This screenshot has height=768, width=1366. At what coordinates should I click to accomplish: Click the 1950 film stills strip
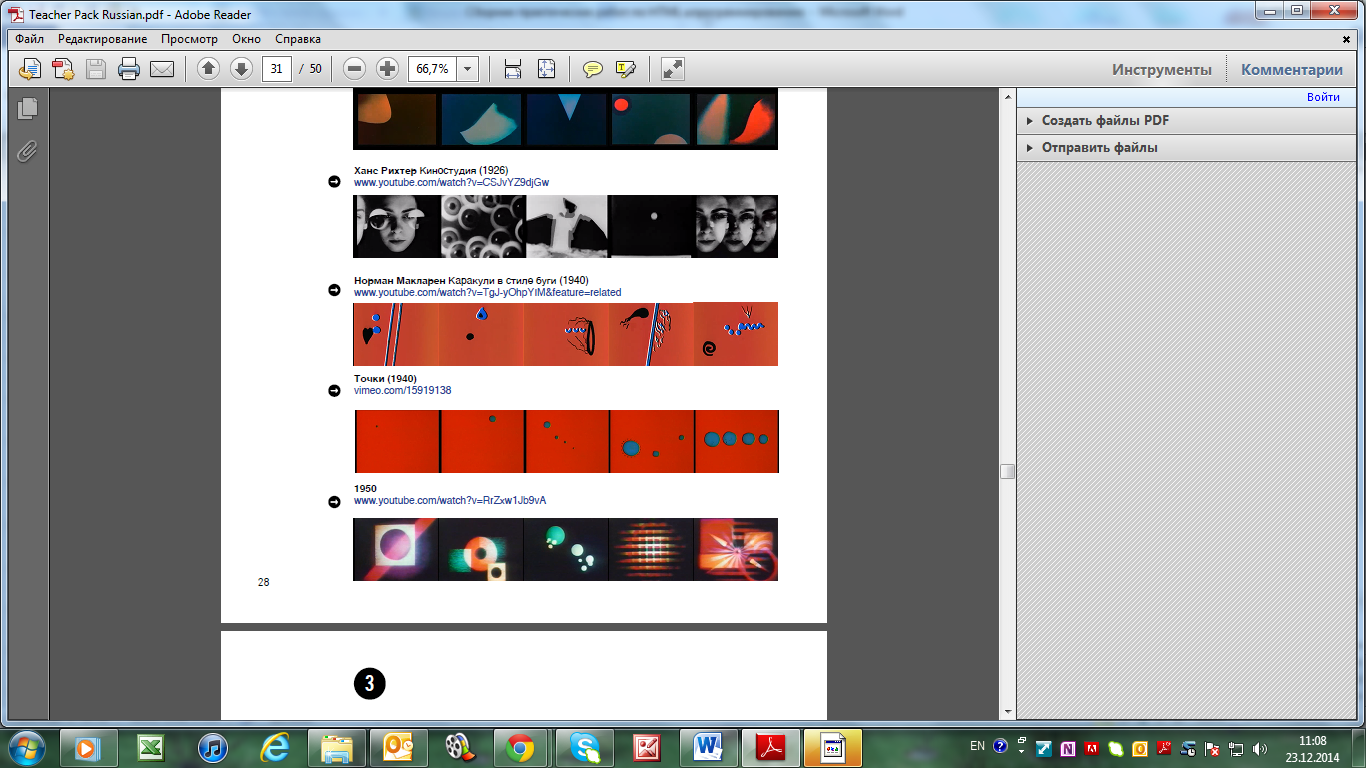click(x=565, y=549)
